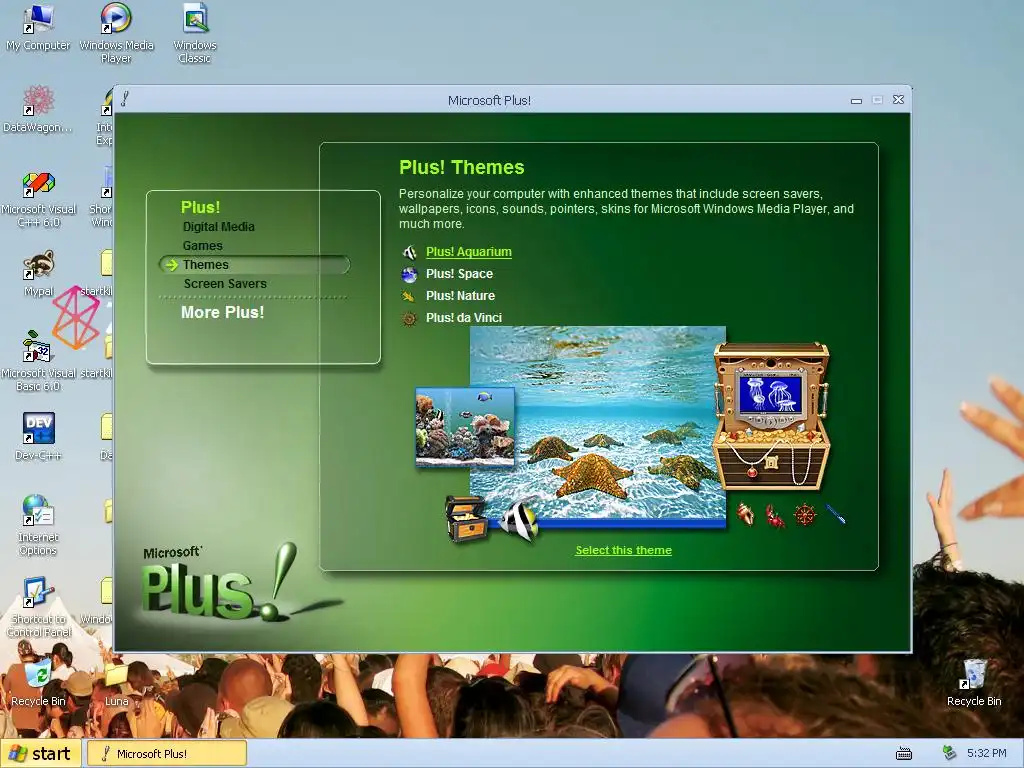Click the red crab pointer icon preview

(775, 516)
